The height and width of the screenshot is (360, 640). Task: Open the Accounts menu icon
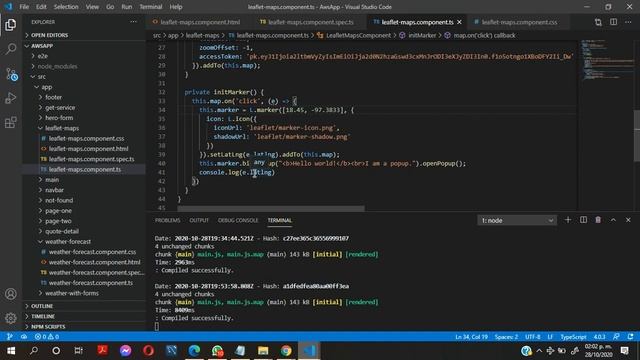coord(11,294)
